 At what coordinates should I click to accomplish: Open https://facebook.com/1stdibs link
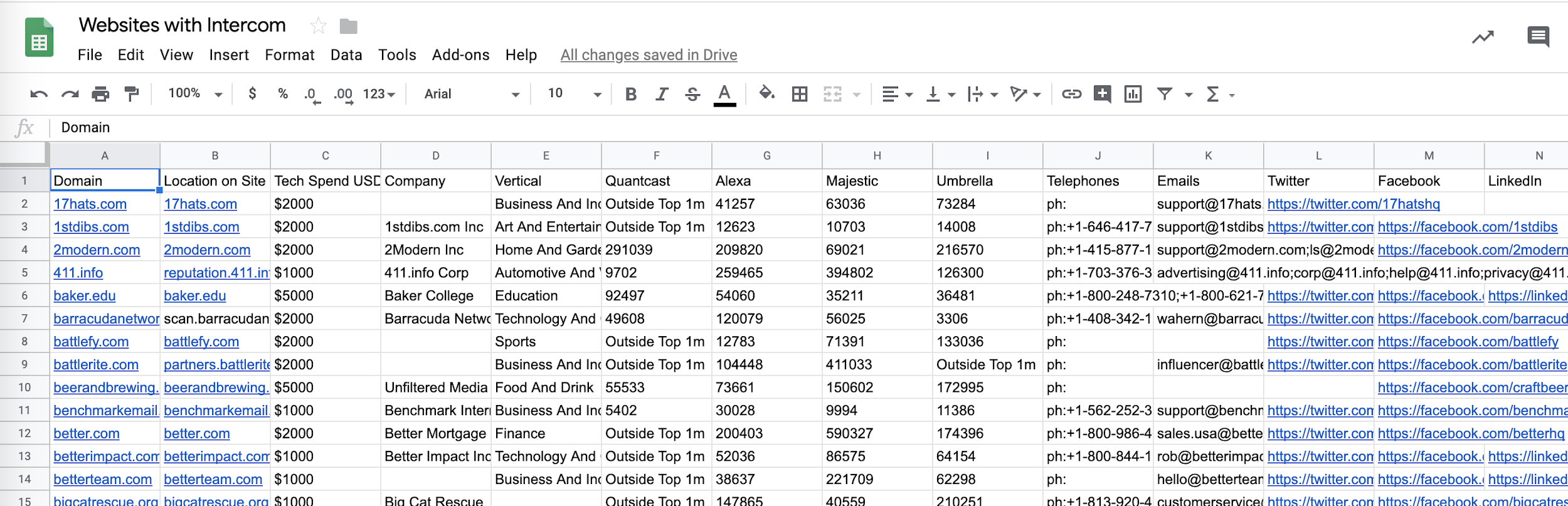point(1468,227)
